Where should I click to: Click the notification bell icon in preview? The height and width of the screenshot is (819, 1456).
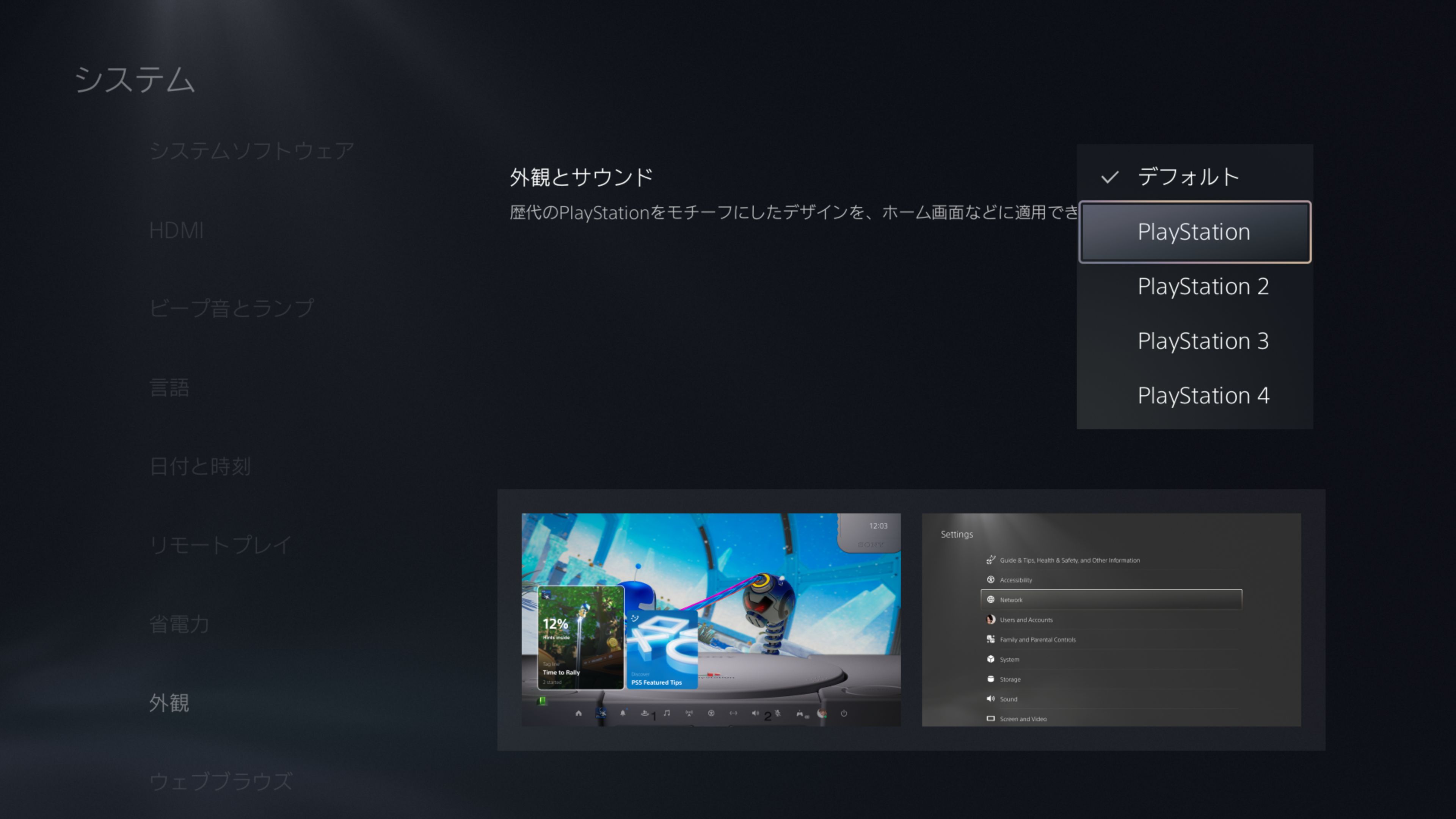pos(622,713)
